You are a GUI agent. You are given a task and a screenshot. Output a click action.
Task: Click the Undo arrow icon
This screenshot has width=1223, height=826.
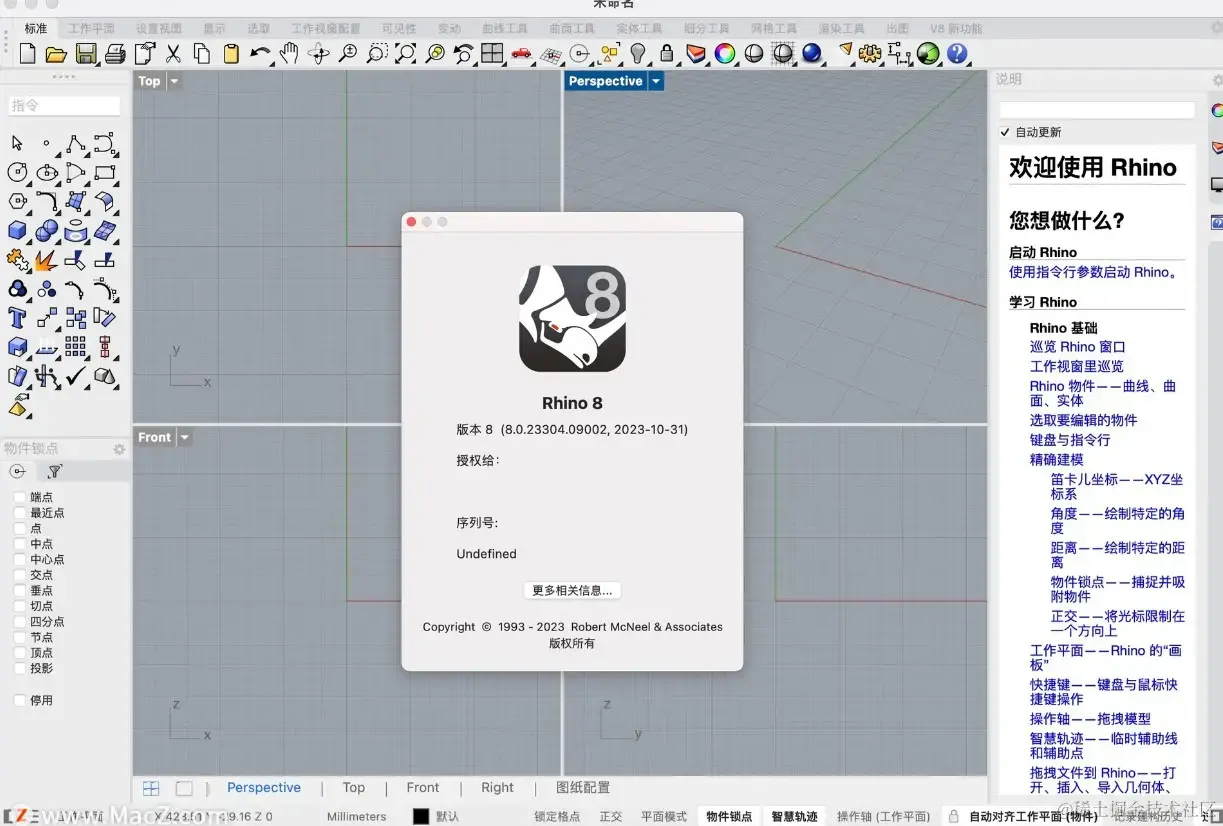click(x=260, y=53)
